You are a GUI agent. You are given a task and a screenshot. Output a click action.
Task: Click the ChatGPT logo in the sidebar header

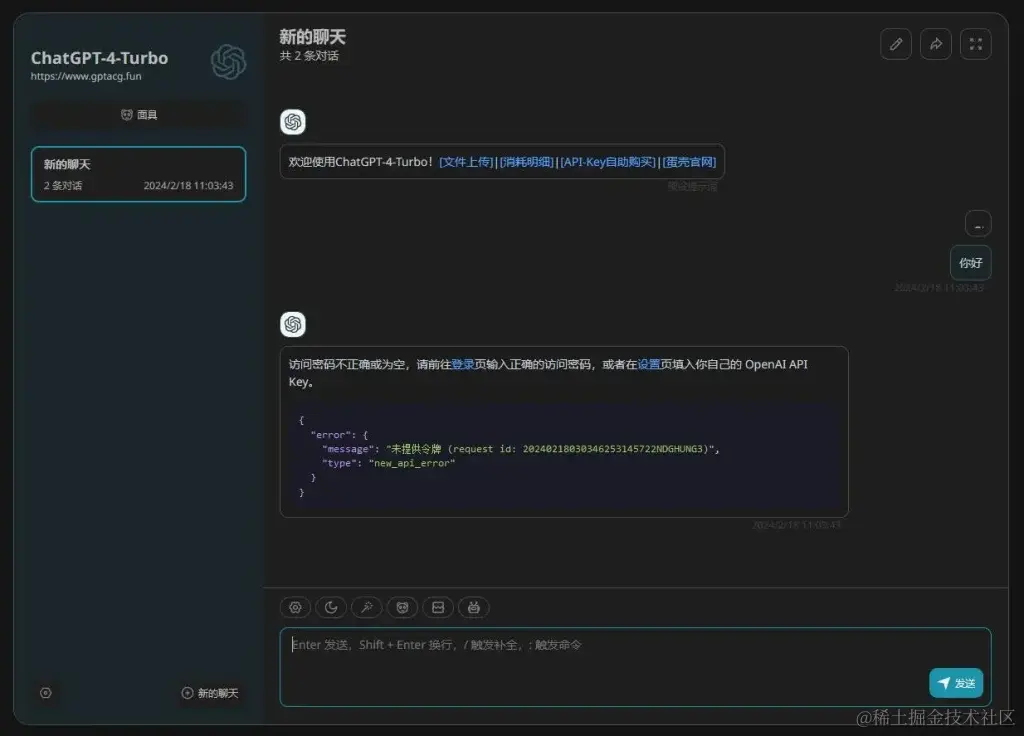point(229,62)
